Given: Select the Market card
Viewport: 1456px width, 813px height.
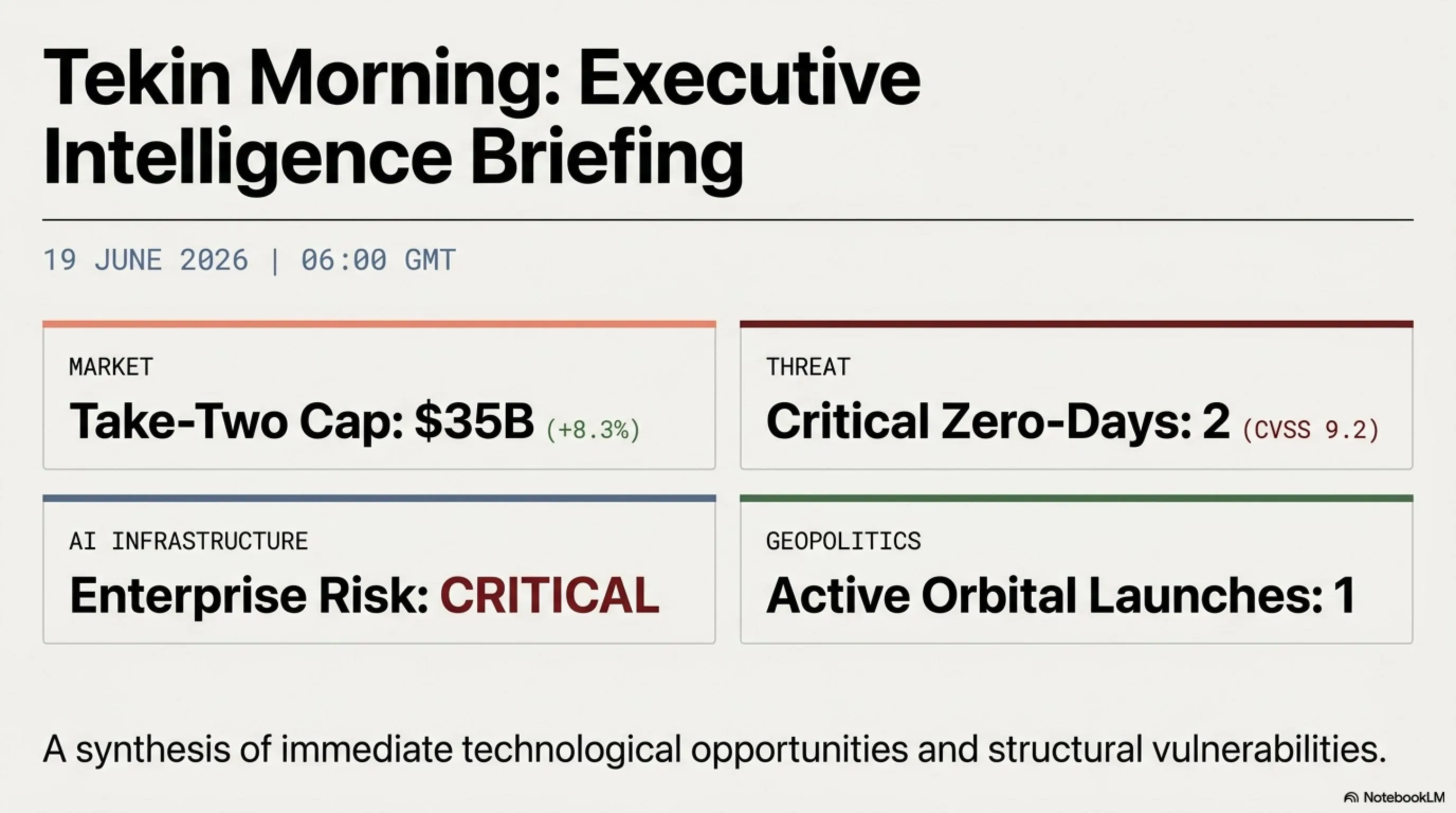Looking at the screenshot, I should pos(379,395).
